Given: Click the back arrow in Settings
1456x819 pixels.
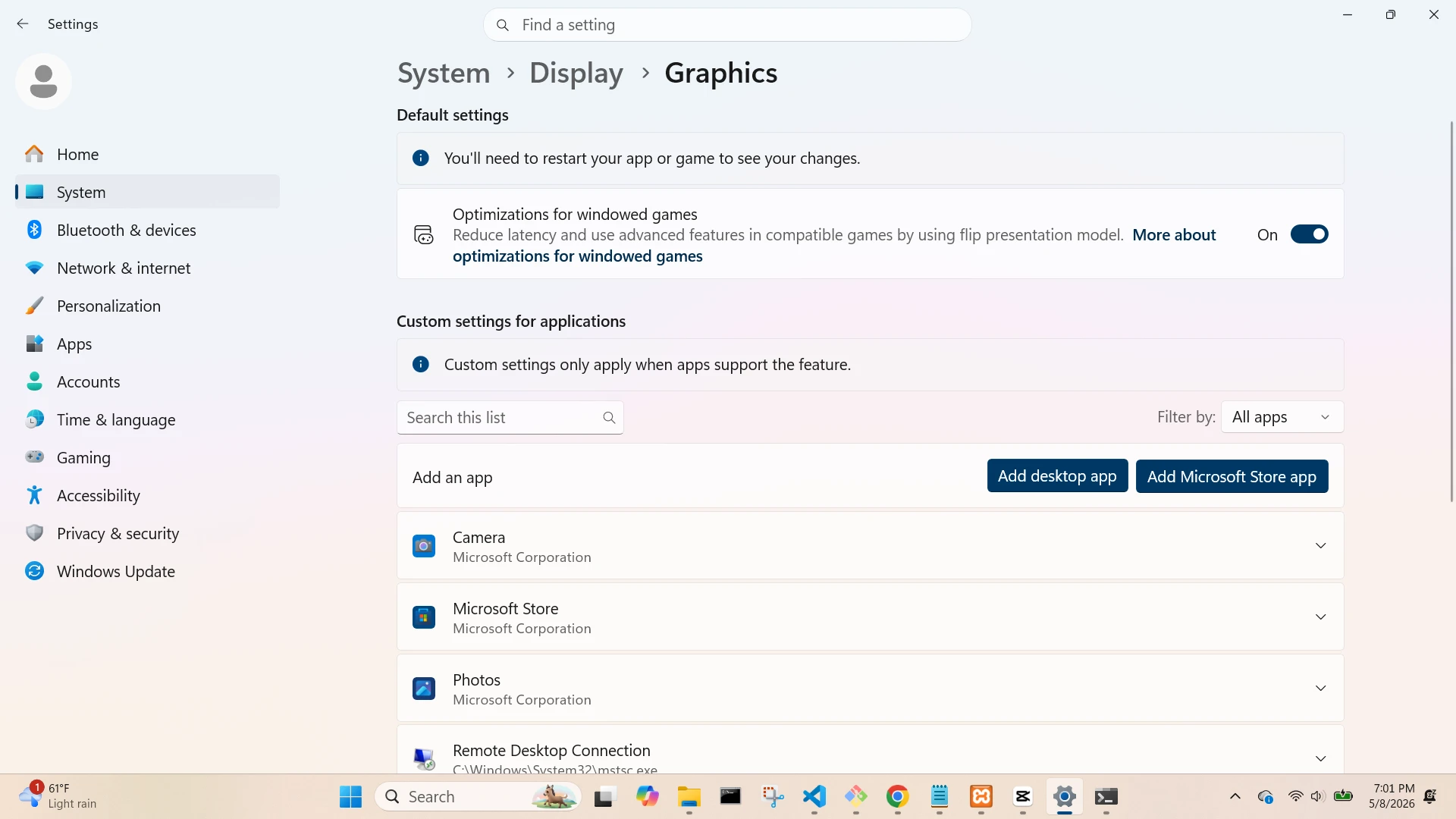Looking at the screenshot, I should (x=23, y=24).
